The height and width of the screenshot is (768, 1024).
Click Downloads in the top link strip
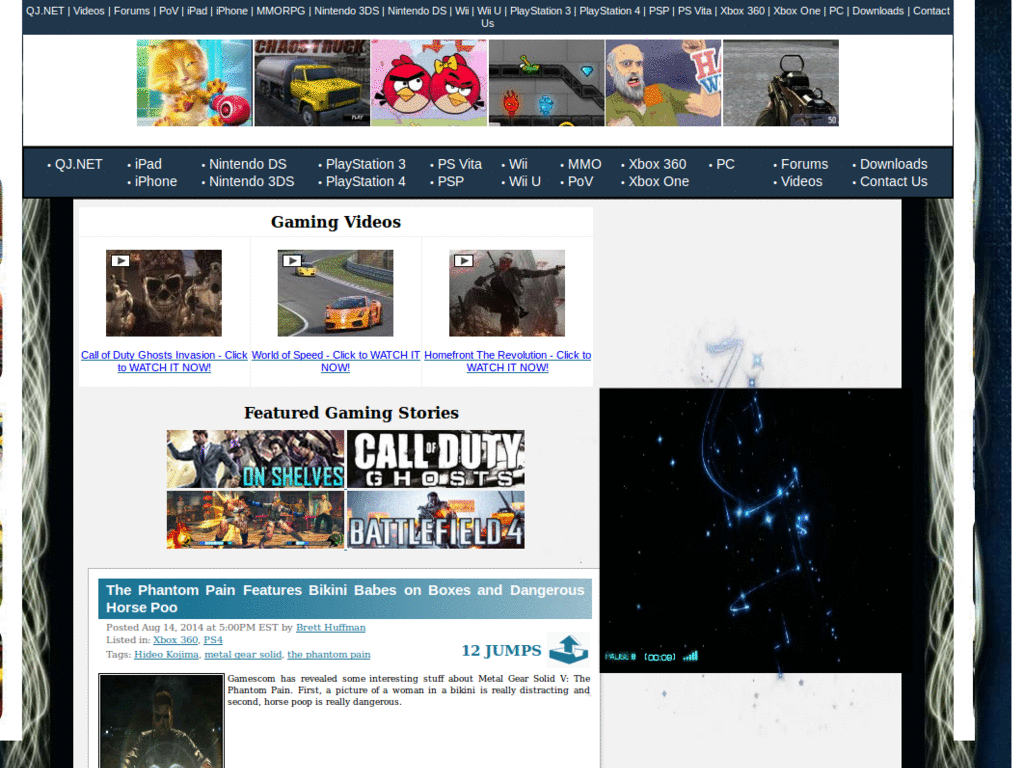coord(878,11)
